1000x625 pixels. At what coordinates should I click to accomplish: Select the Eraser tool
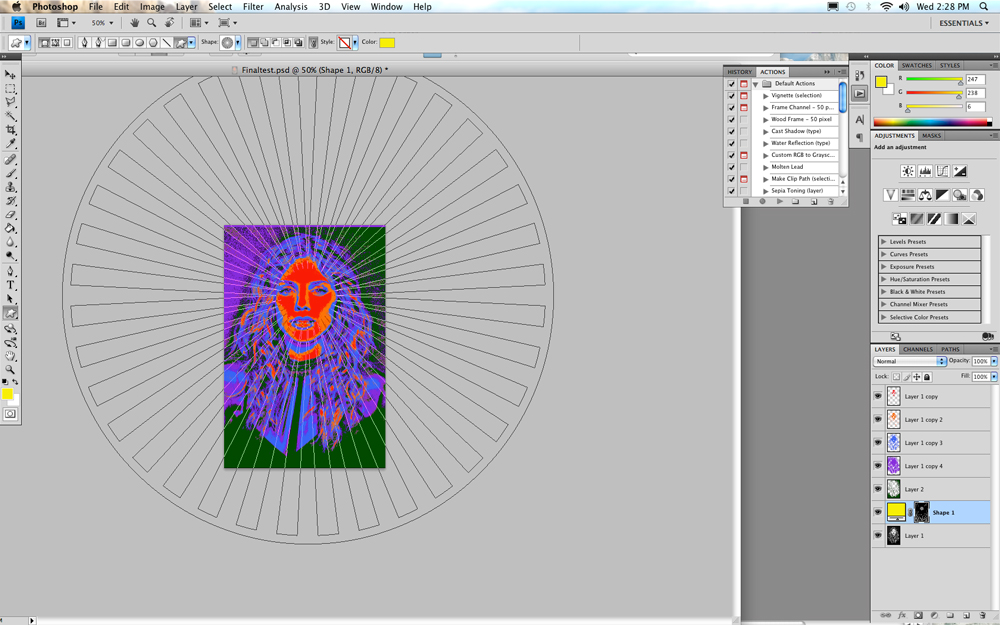tap(10, 215)
